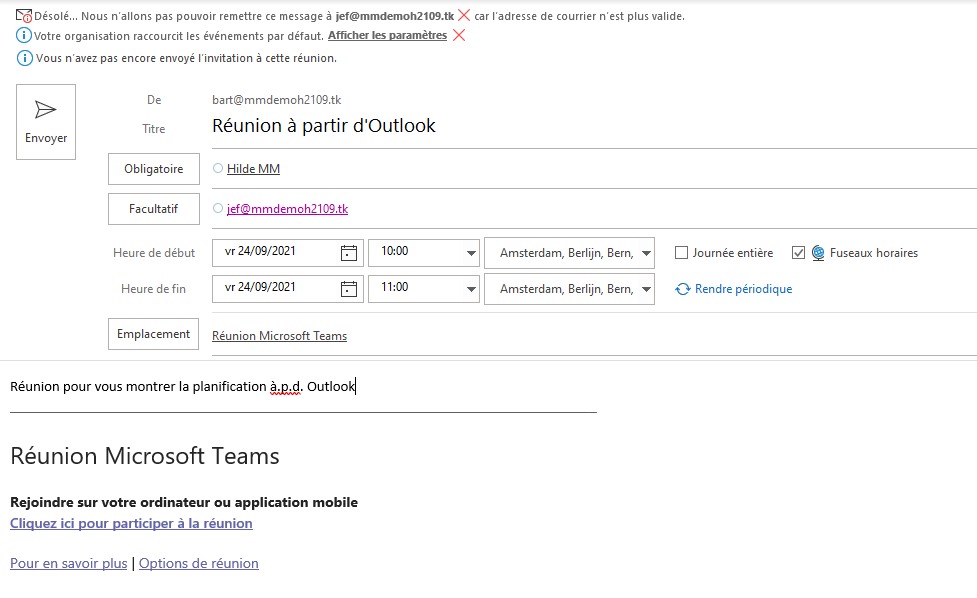Click the 'De' label
The width and height of the screenshot is (977, 598).
click(x=154, y=100)
